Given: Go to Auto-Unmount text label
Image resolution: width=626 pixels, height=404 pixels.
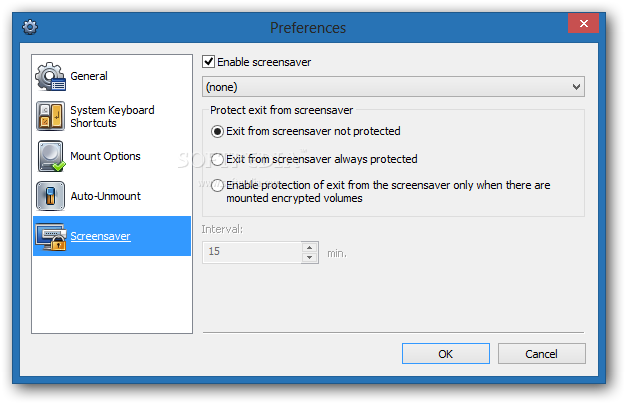Looking at the screenshot, I should tap(106, 196).
